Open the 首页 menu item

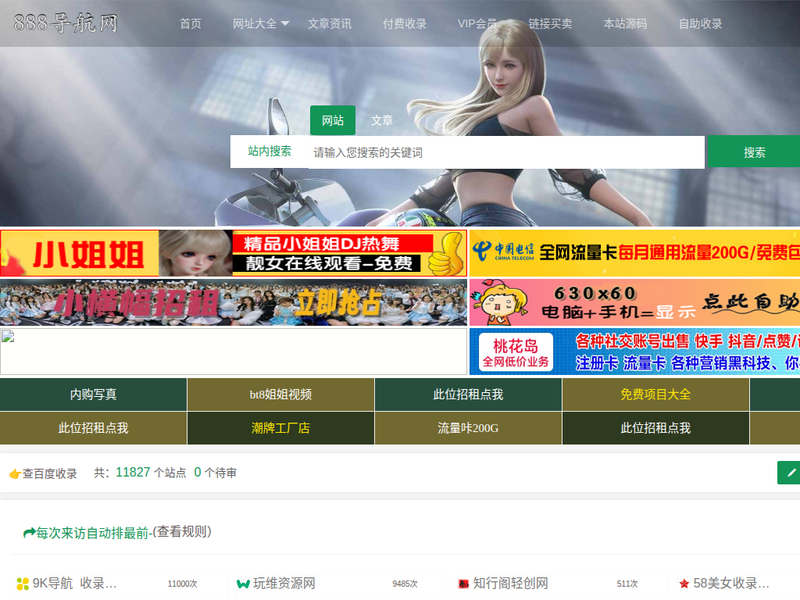pyautogui.click(x=190, y=23)
